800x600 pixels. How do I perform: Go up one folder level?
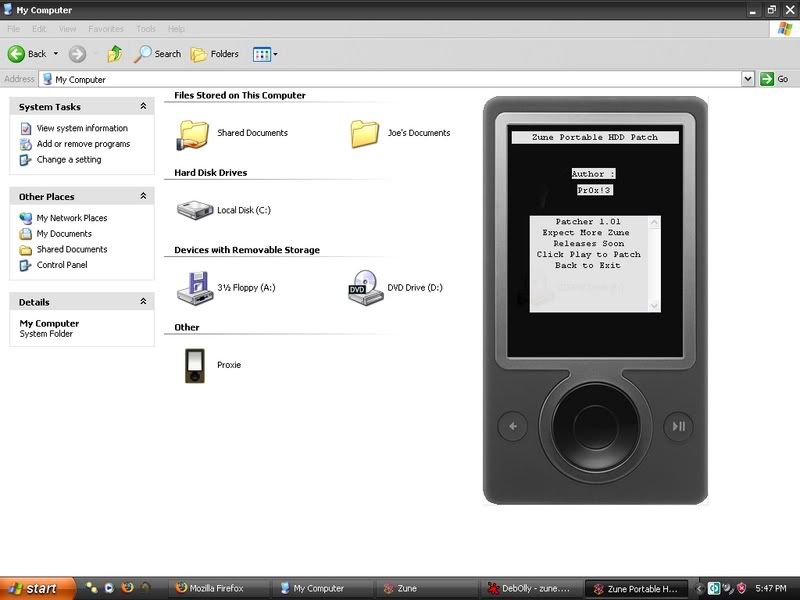pos(115,54)
